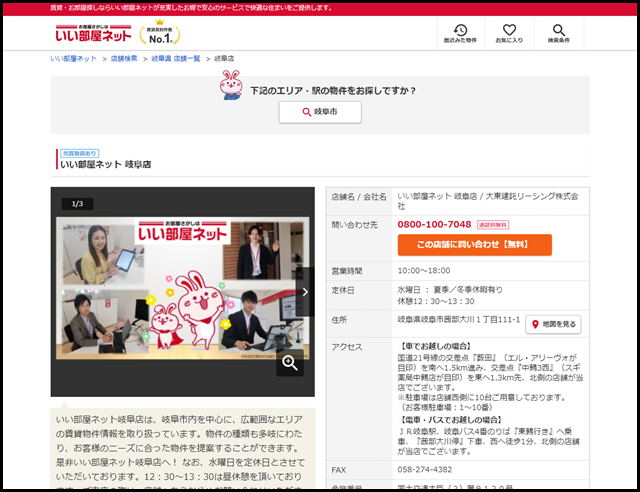Click FAX number 058-274-4382
This screenshot has height=492, width=640.
424,470
